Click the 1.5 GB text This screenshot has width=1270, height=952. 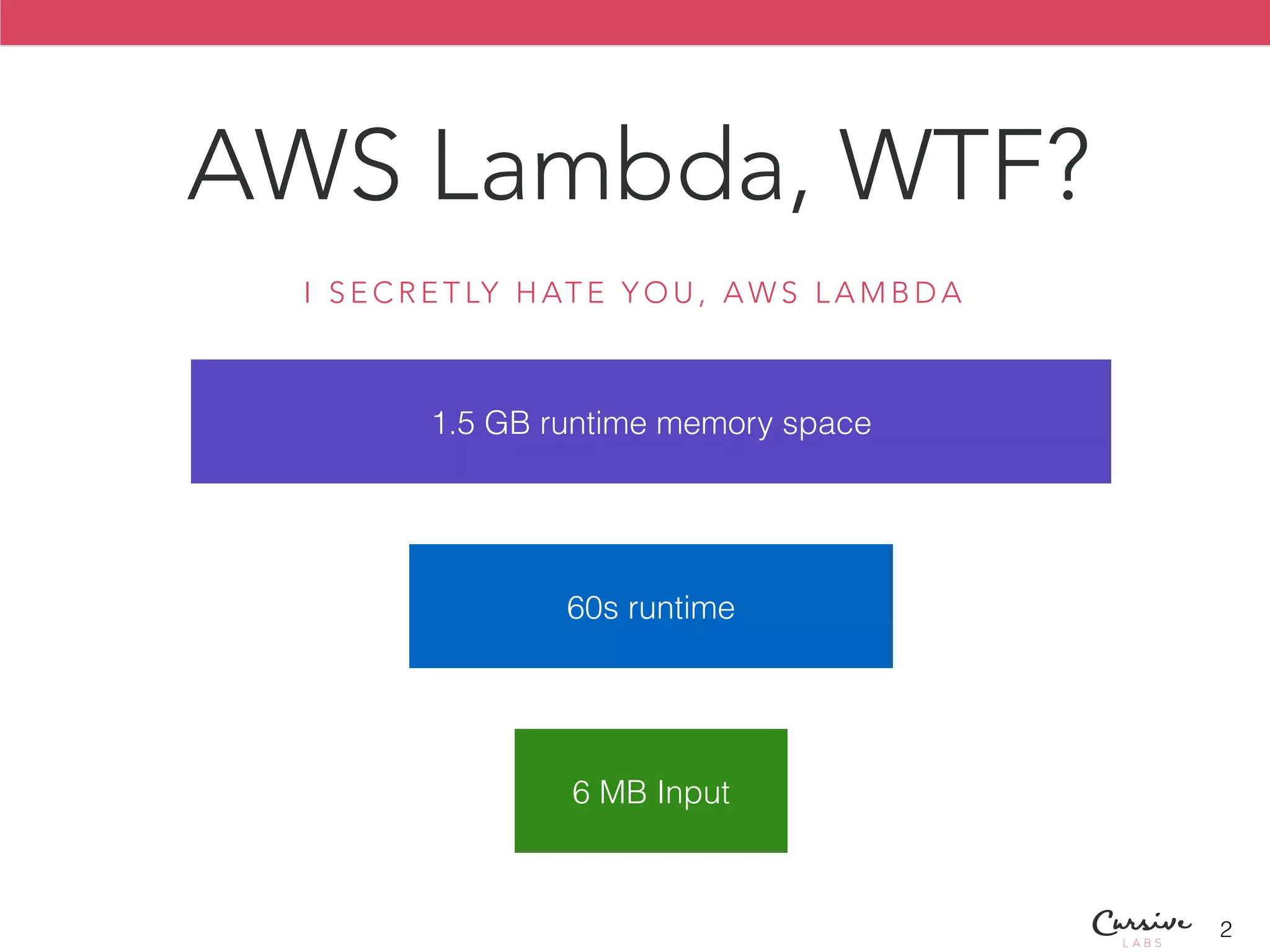[x=481, y=423]
